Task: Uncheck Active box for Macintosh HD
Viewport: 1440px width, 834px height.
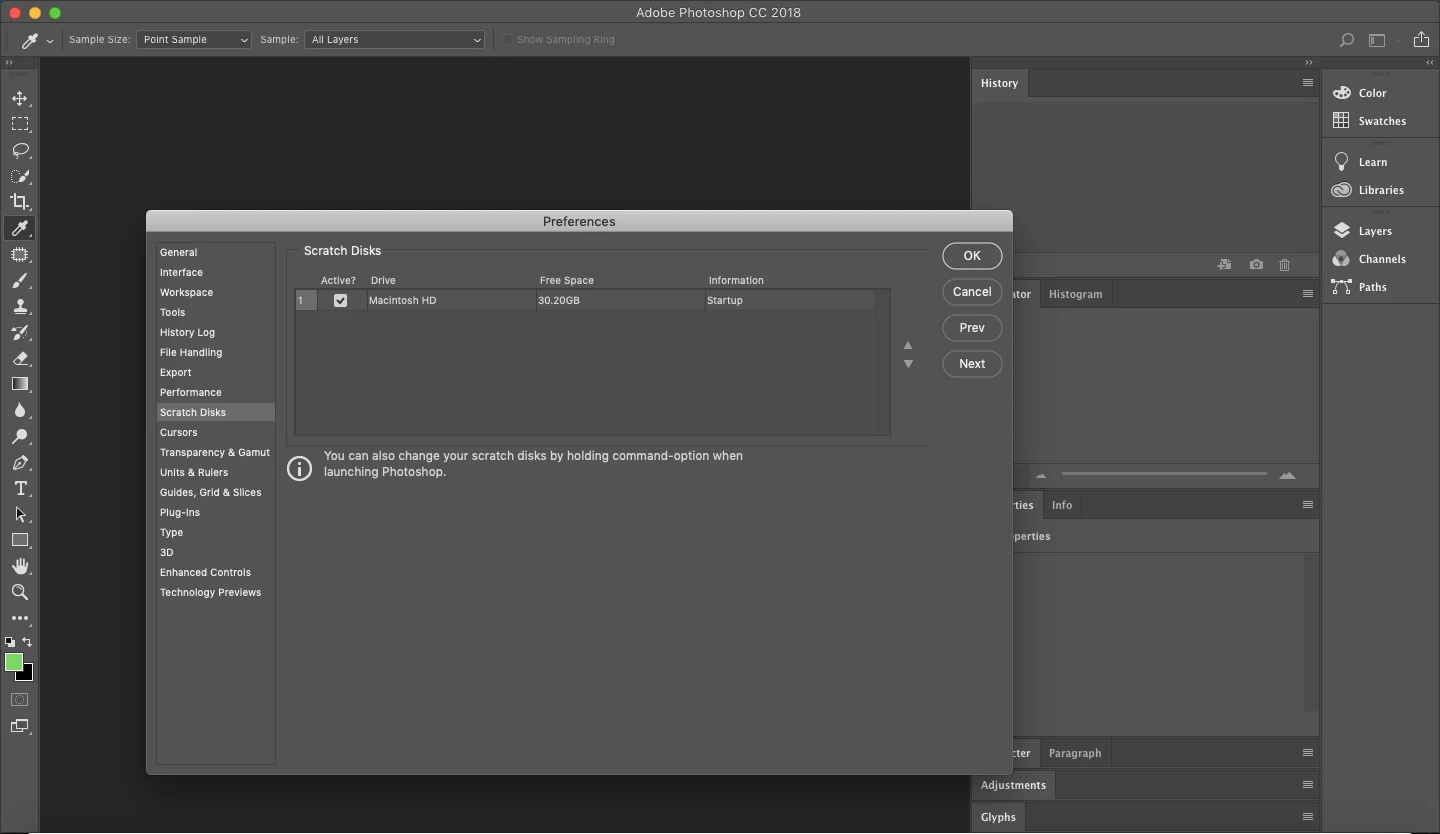Action: (x=340, y=300)
